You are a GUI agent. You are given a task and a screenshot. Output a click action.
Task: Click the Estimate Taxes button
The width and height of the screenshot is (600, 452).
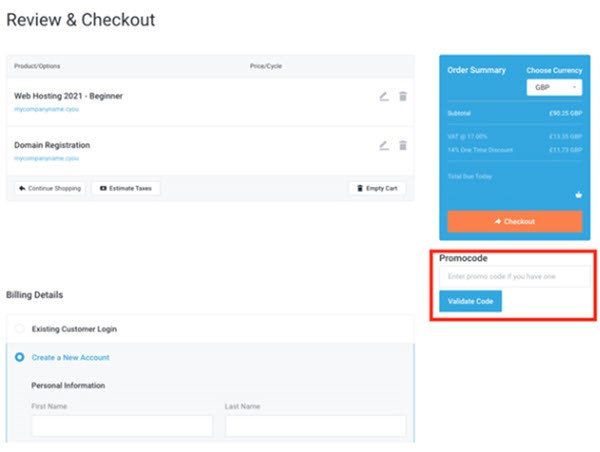[126, 188]
